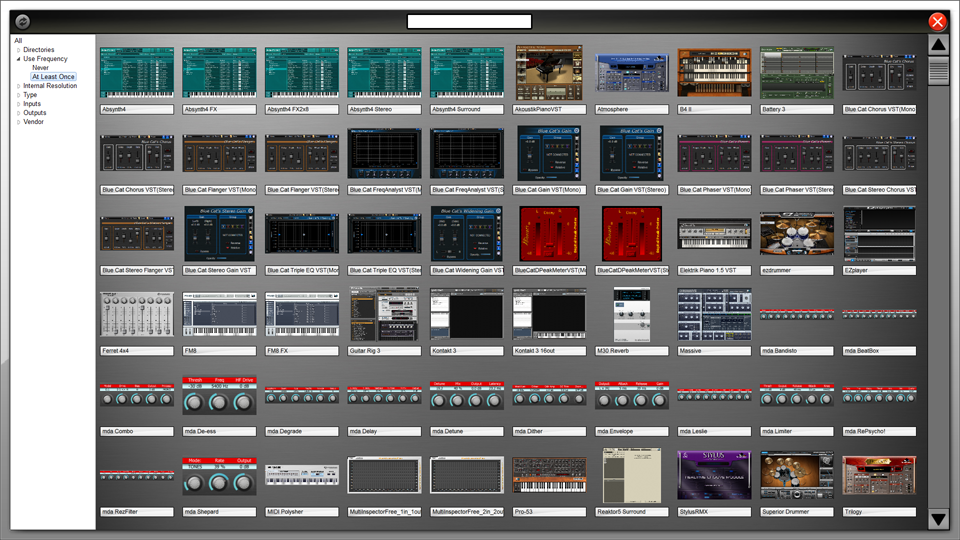Select the Absynth4 Surround plugin thumbnail

pos(467,73)
